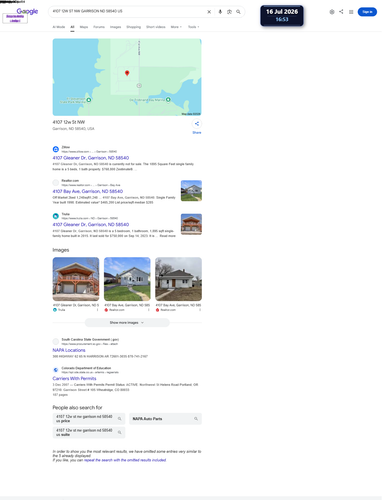Screen dimensions: 386x500
Task: Start voice search with the microphone icon
Action: (x=220, y=12)
